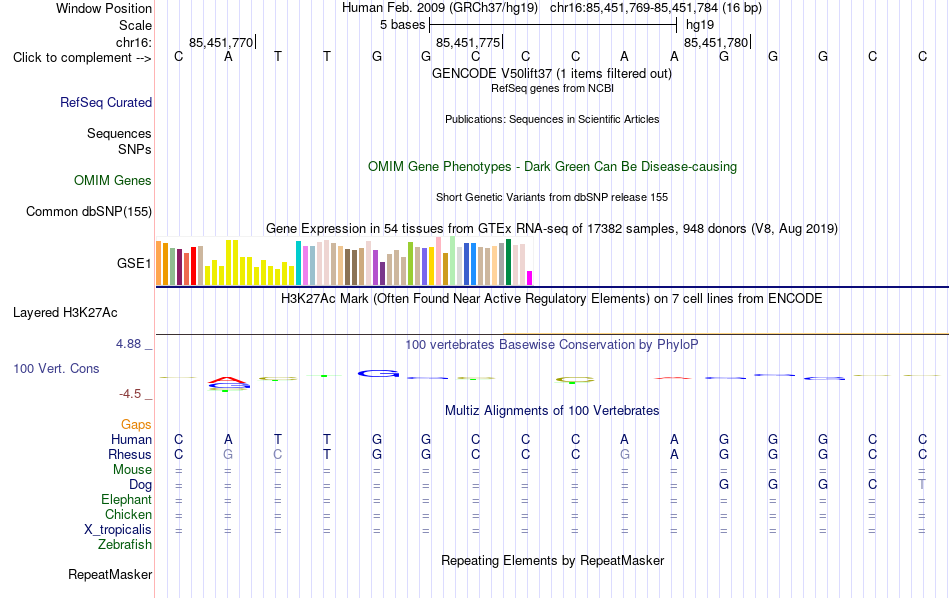
Task: Click the Basewise Conservation by PhyloP title
Action: tap(552, 345)
